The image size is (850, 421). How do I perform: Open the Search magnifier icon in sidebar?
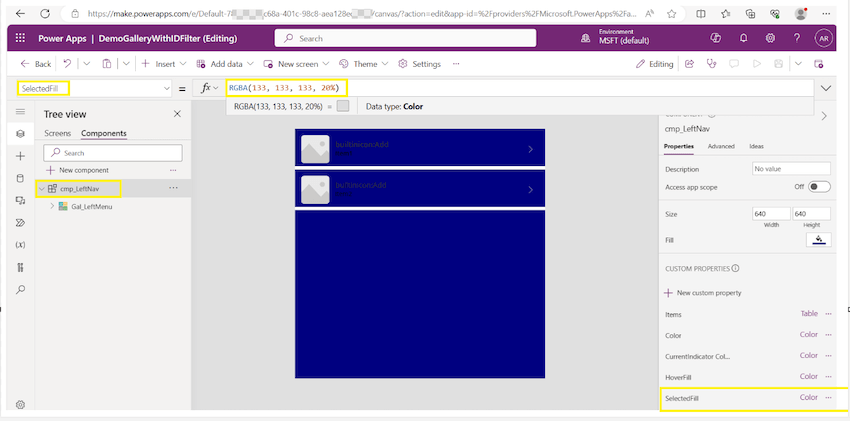pos(21,289)
